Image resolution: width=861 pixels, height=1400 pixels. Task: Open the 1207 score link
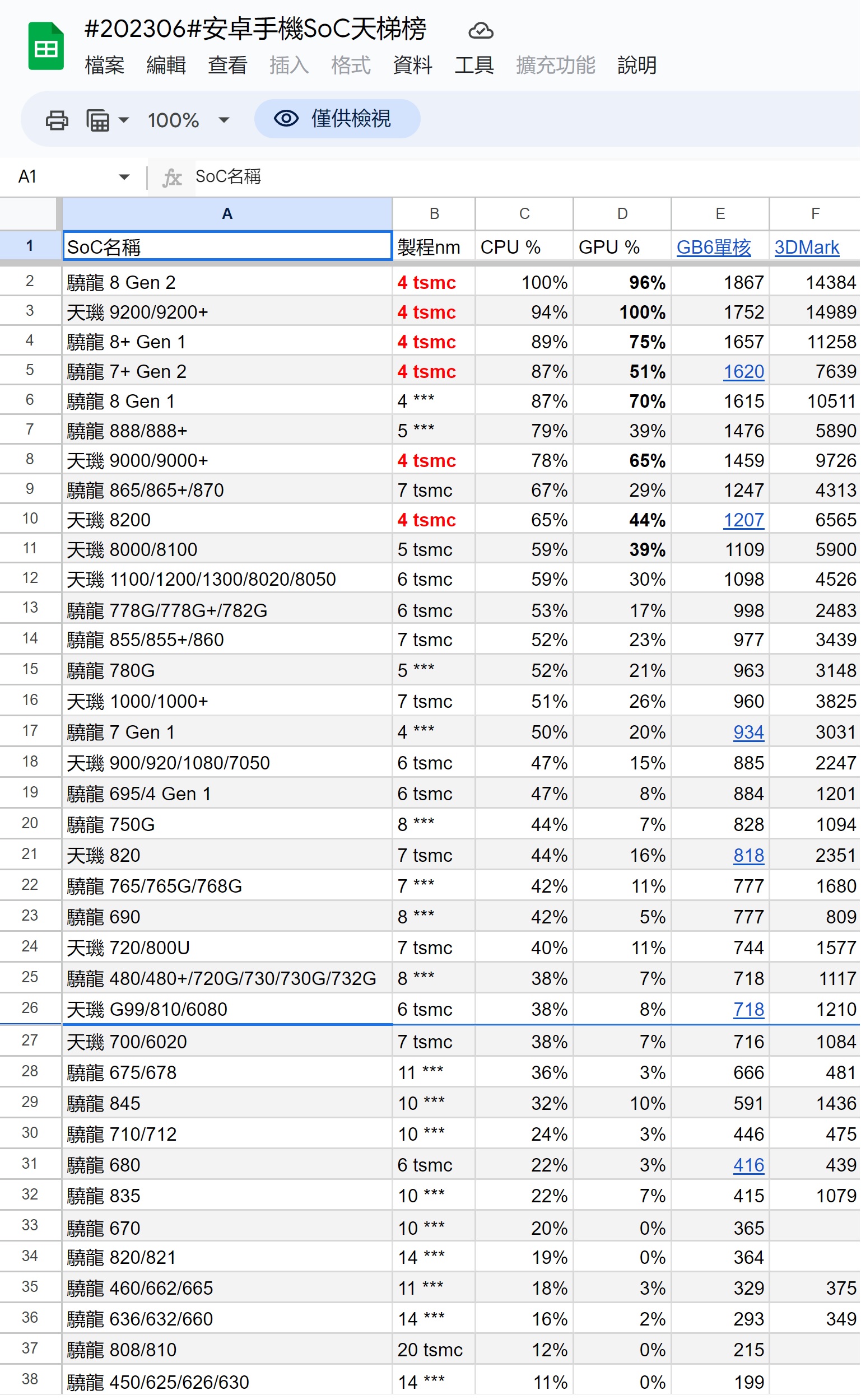point(744,520)
